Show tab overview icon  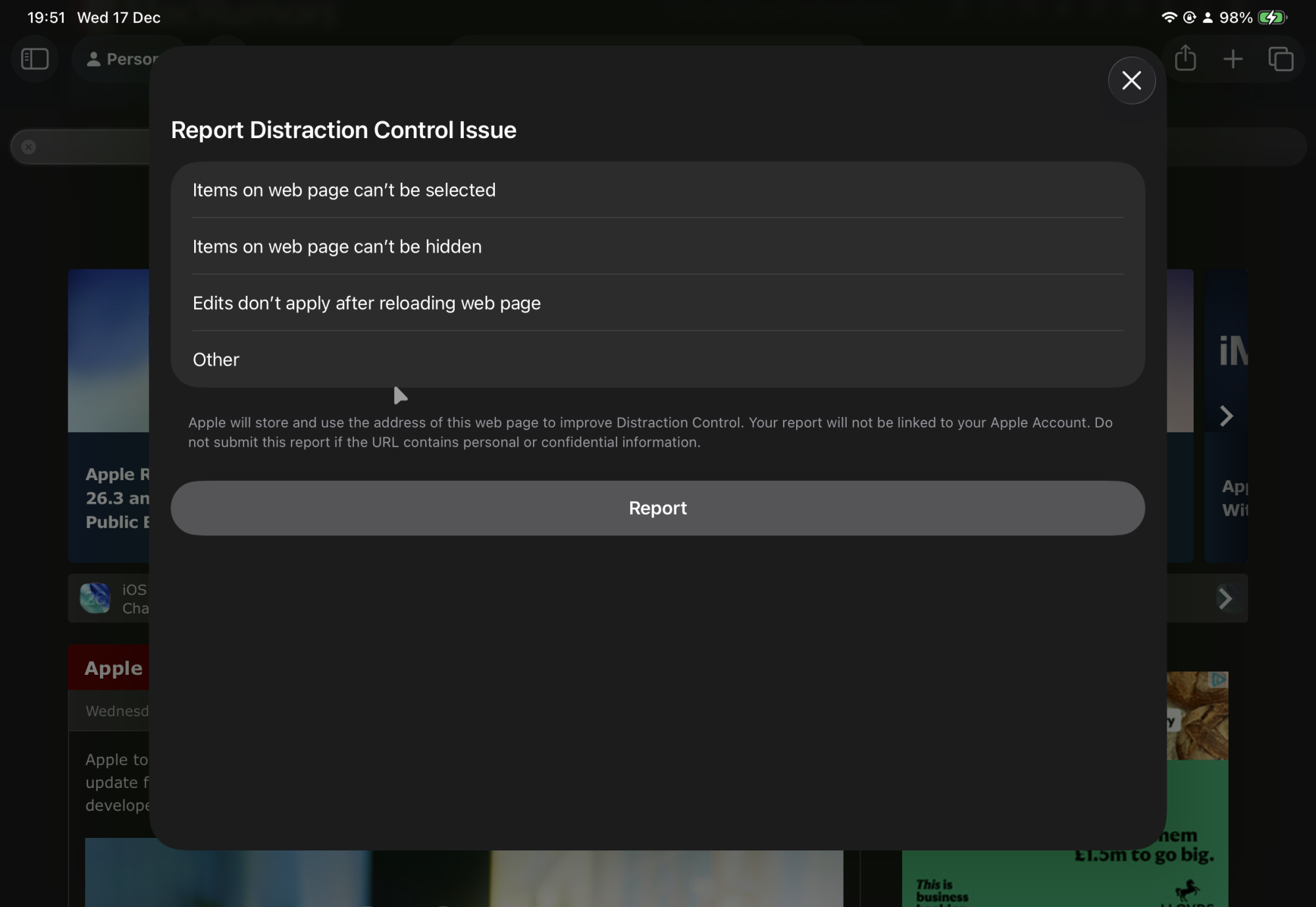click(1280, 59)
